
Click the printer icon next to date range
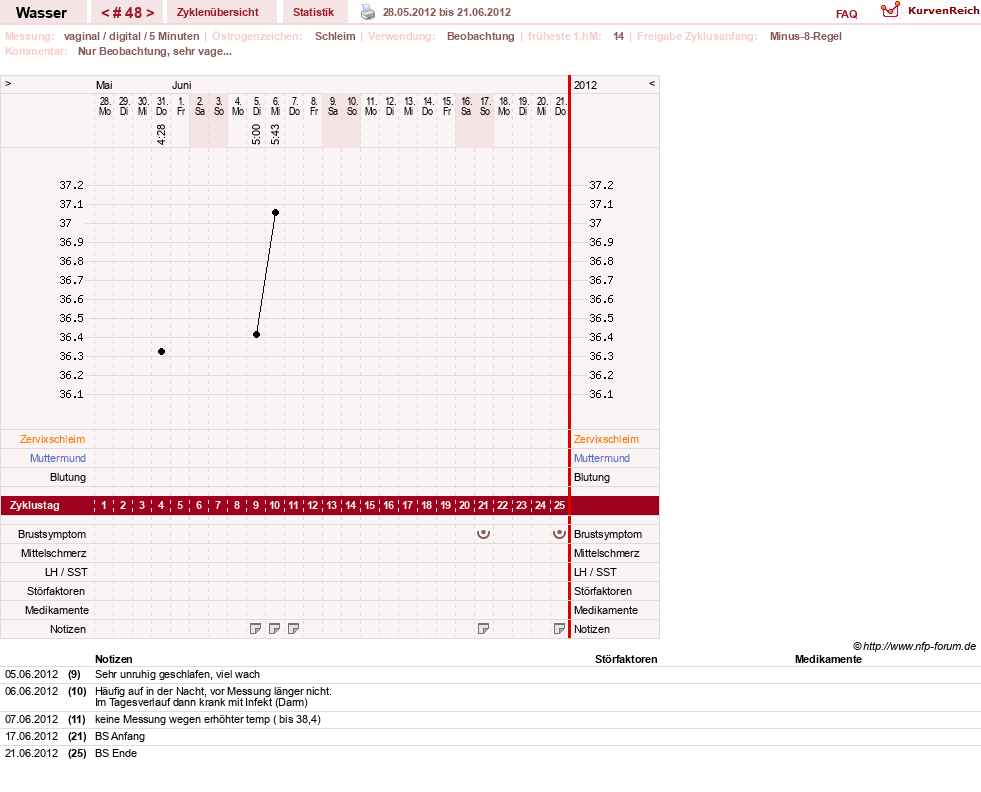click(368, 12)
